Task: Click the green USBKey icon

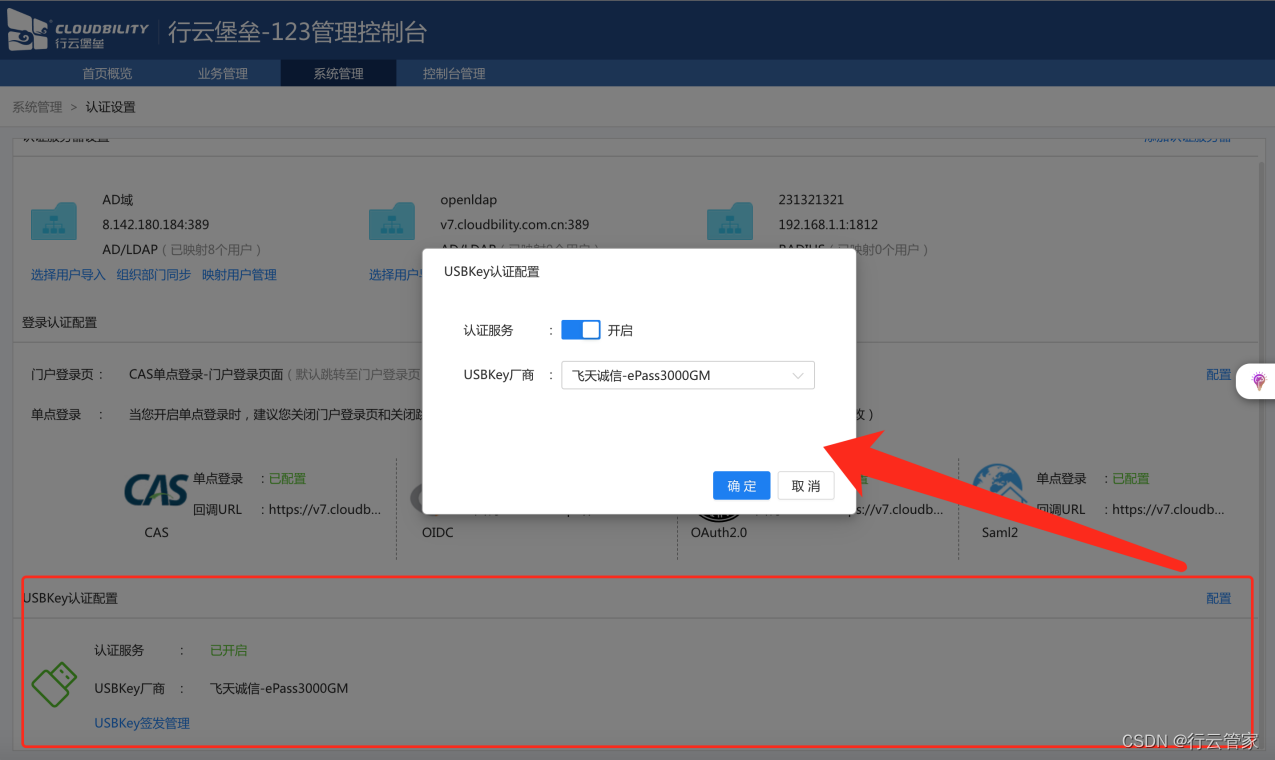Action: 54,685
